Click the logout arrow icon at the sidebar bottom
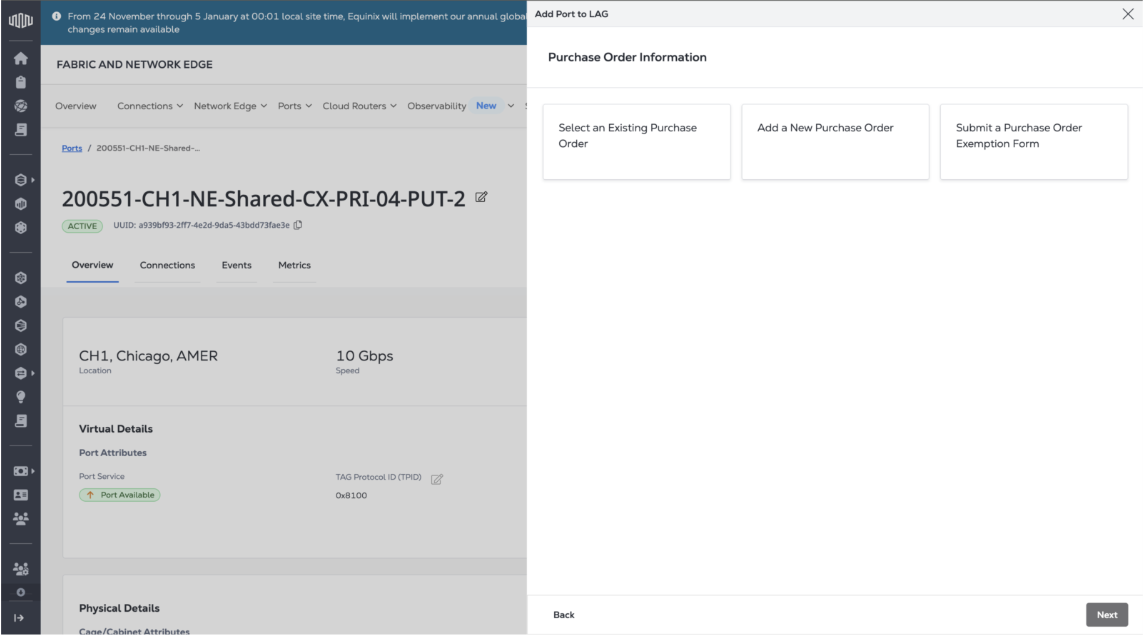 point(20,618)
